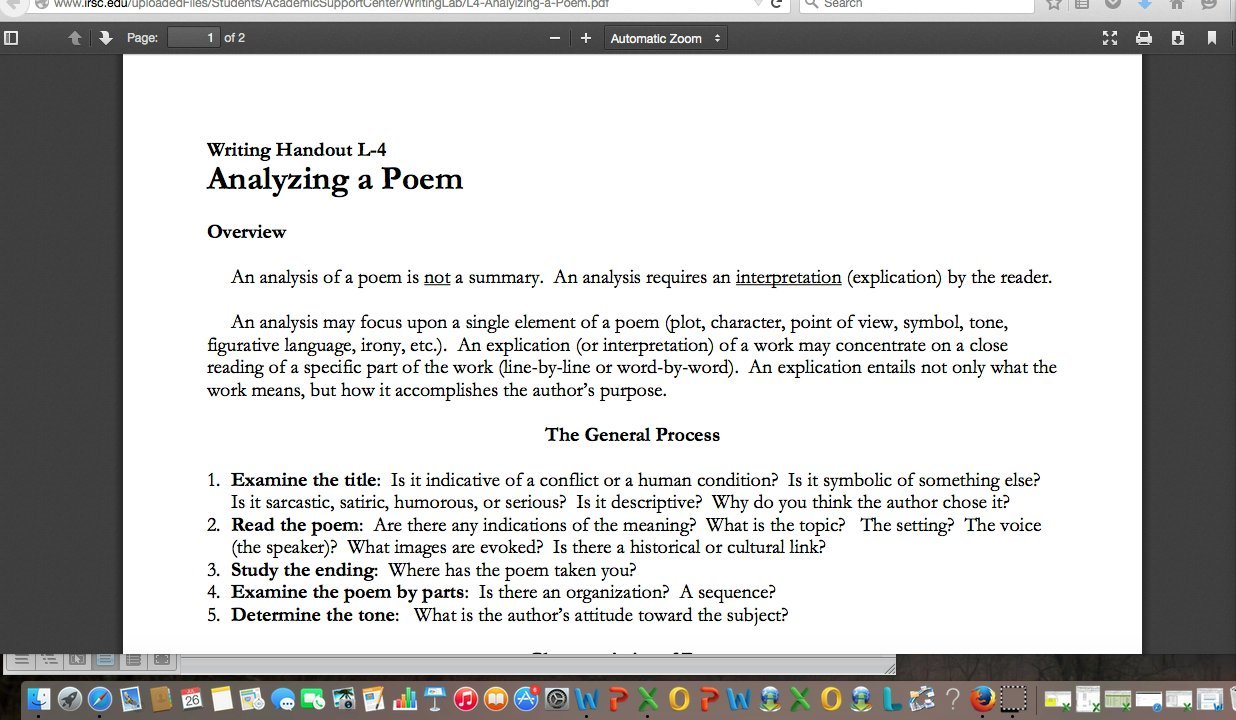This screenshot has width=1236, height=720.
Task: Open Launchpad from the Dock
Action: tap(70, 699)
